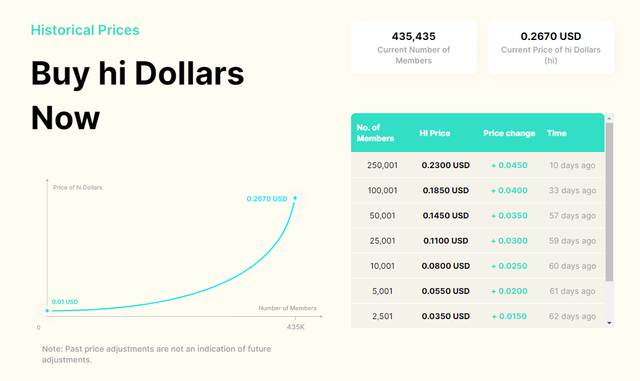This screenshot has width=640, height=381.
Task: Click the + 0.0350 price change value
Action: click(509, 216)
